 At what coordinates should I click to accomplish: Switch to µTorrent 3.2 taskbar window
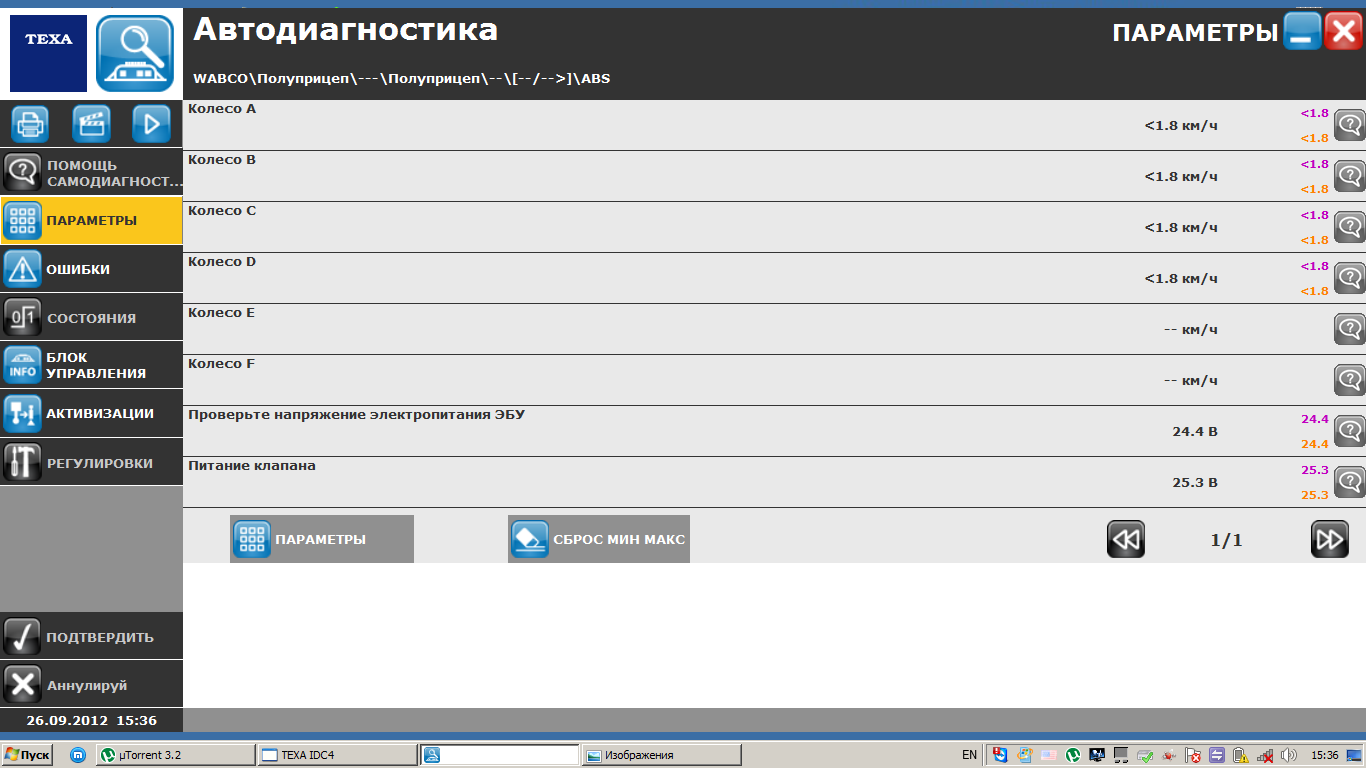click(x=175, y=755)
